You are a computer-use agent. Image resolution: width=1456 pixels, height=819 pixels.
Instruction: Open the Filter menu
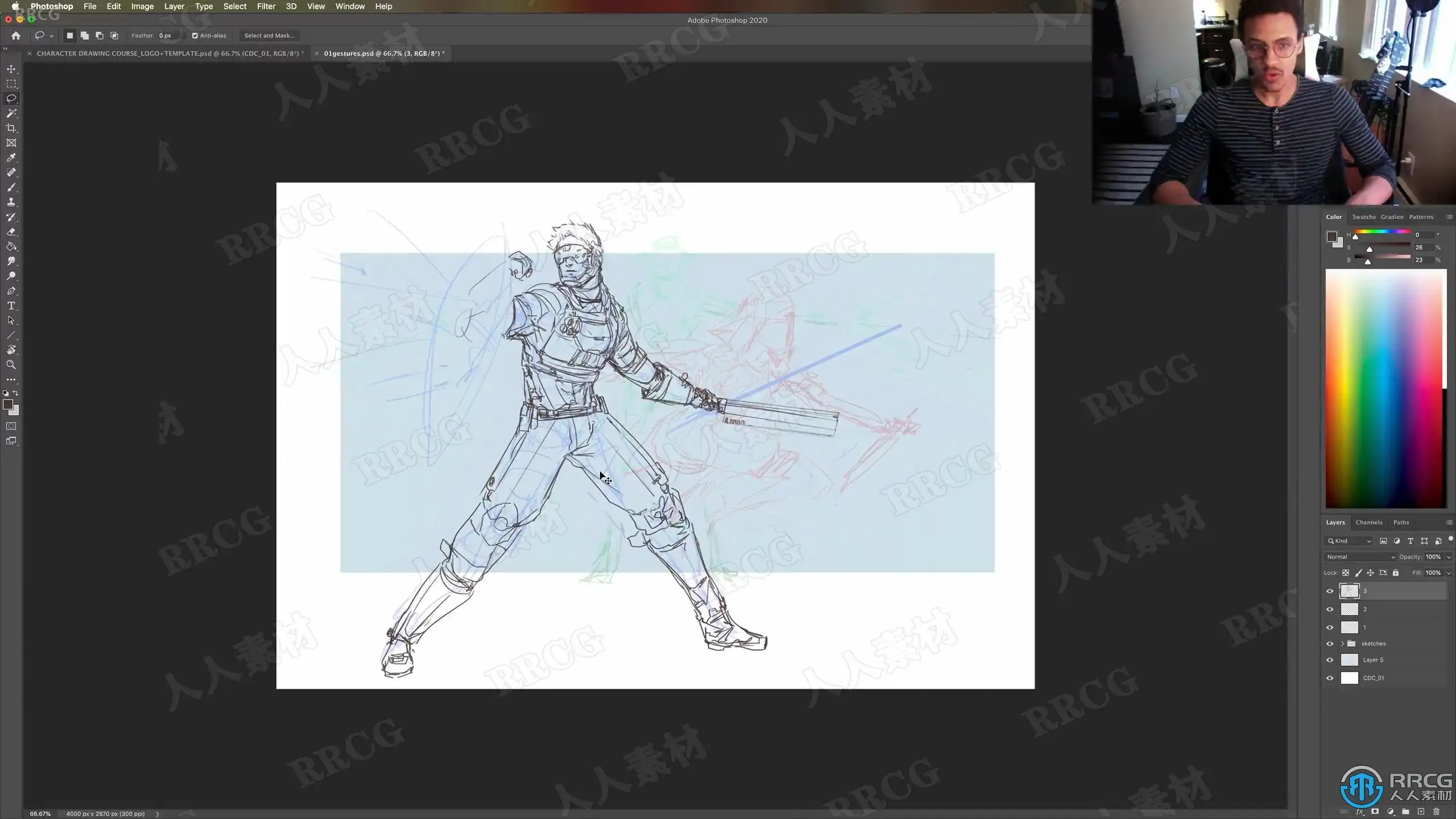point(266,6)
